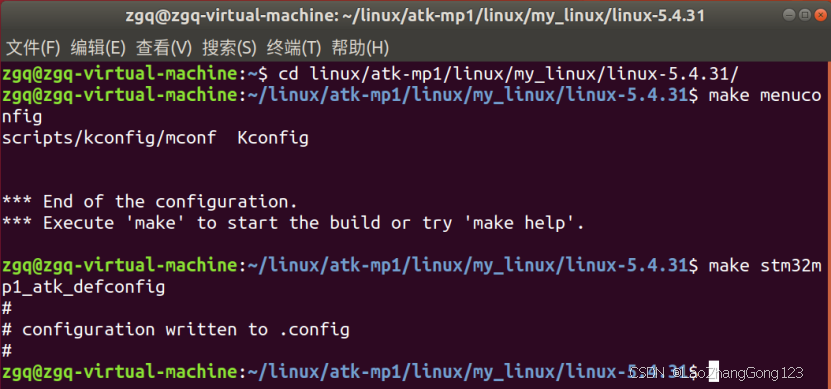Screen dimensions: 831x389
Task: Open the 终端(T) menu
Action: (x=294, y=49)
